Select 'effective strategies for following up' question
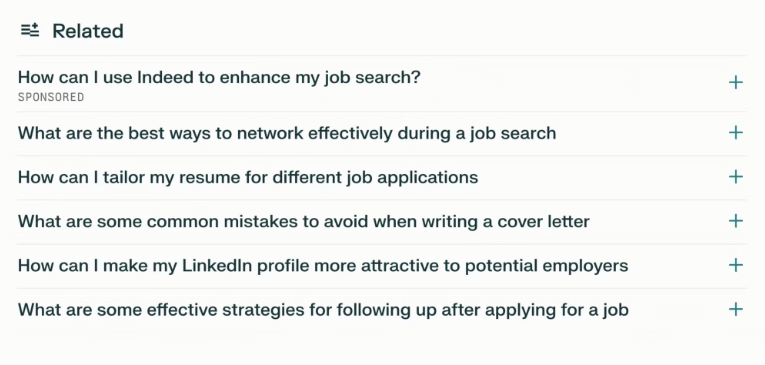This screenshot has height=365, width=765. click(323, 310)
